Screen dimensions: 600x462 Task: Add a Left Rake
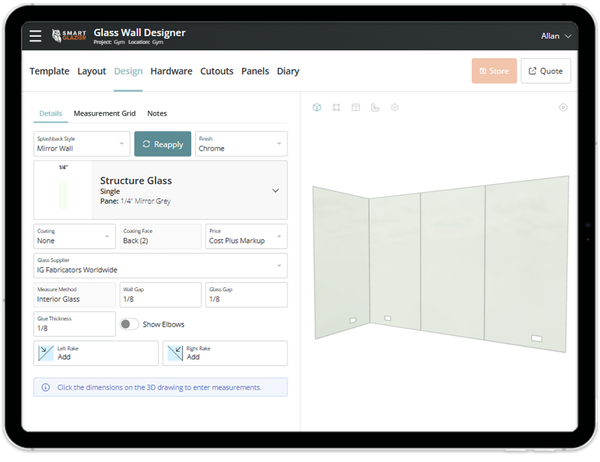point(96,353)
